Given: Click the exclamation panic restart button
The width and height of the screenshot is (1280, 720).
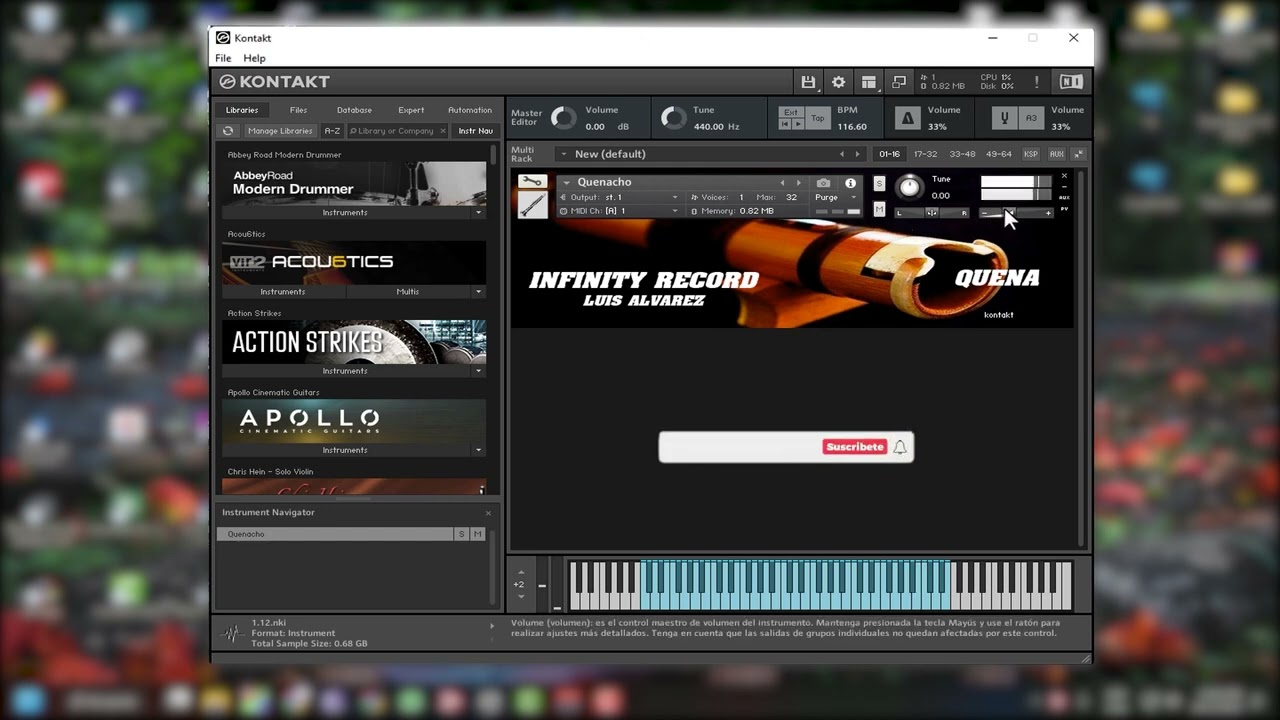Looking at the screenshot, I should tap(1037, 82).
